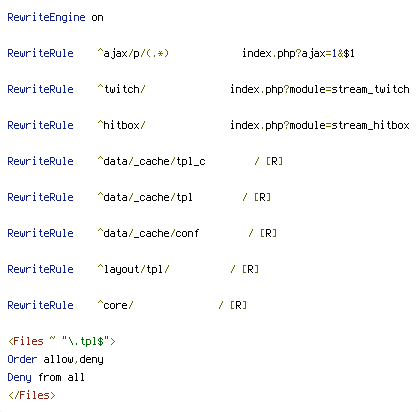Click the ^twitch/ rewrite pattern

point(121,89)
